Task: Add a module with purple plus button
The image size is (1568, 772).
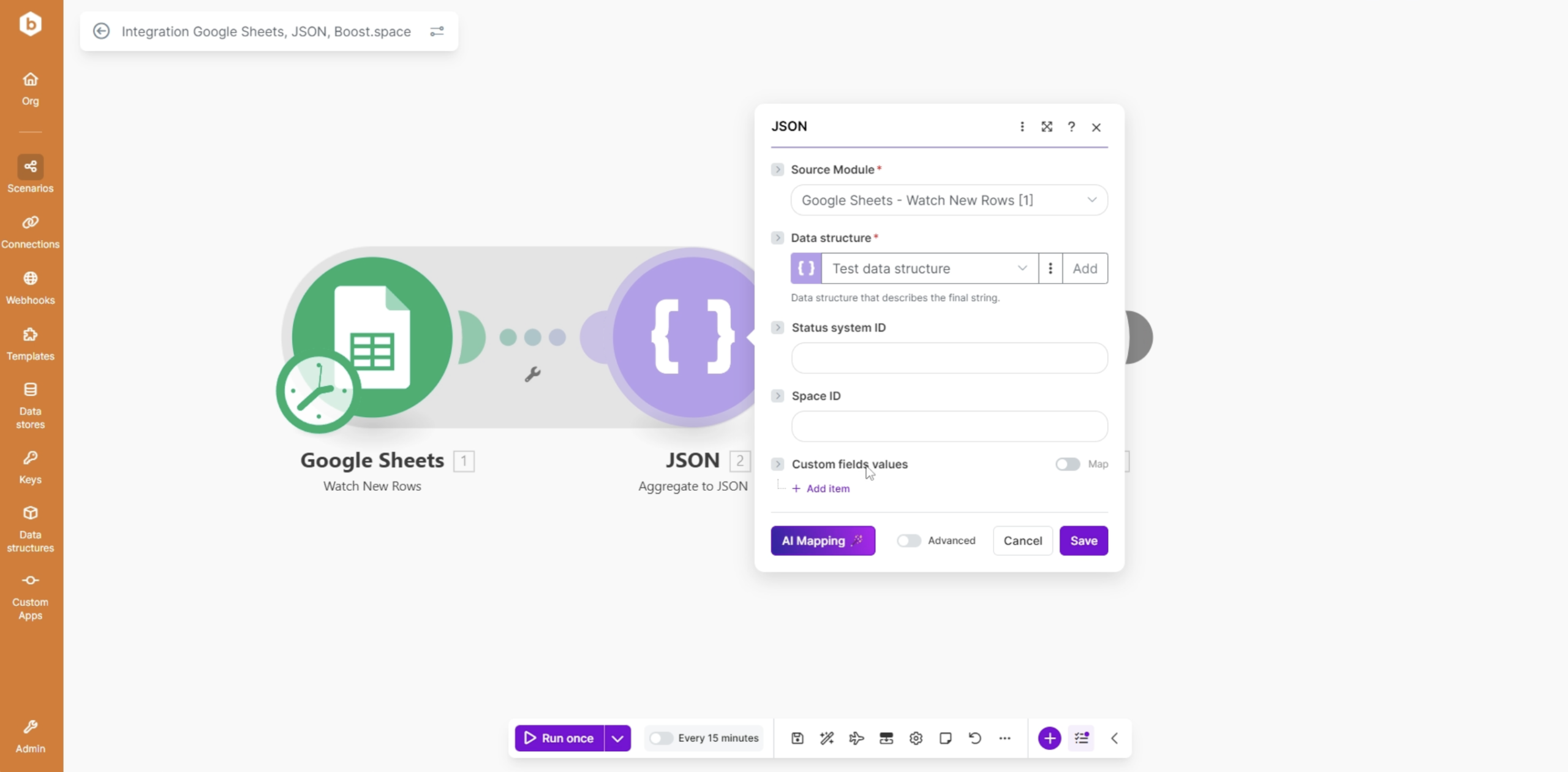Action: point(1049,738)
